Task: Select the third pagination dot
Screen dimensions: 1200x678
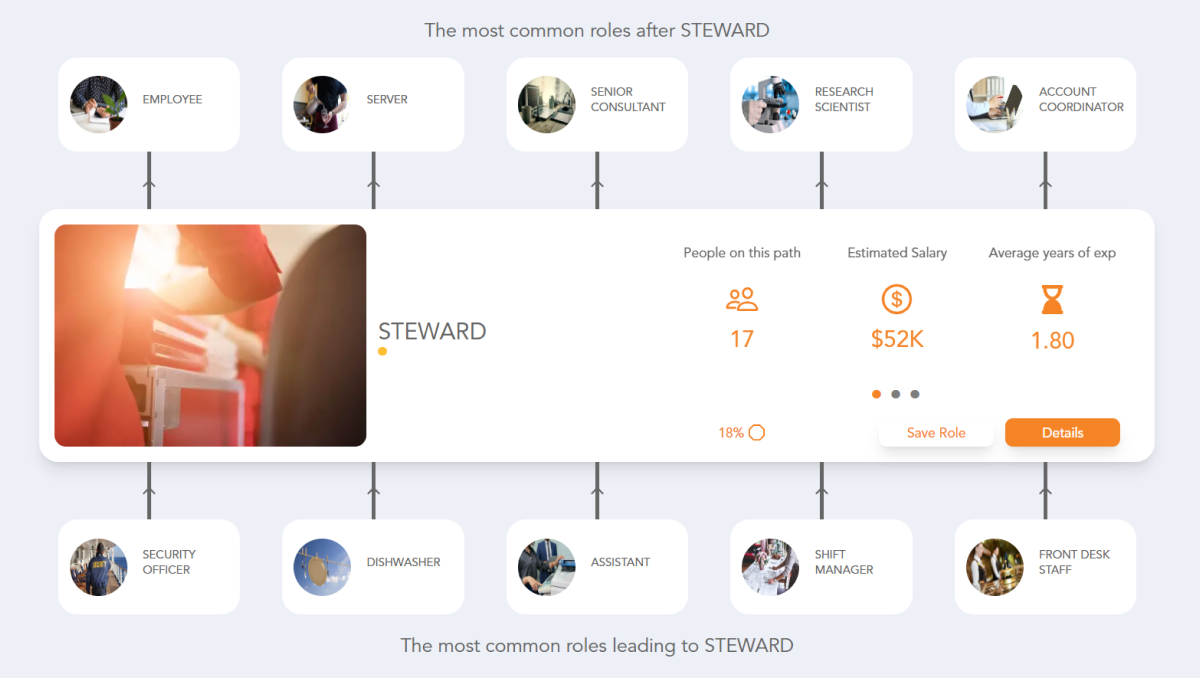Action: click(915, 394)
